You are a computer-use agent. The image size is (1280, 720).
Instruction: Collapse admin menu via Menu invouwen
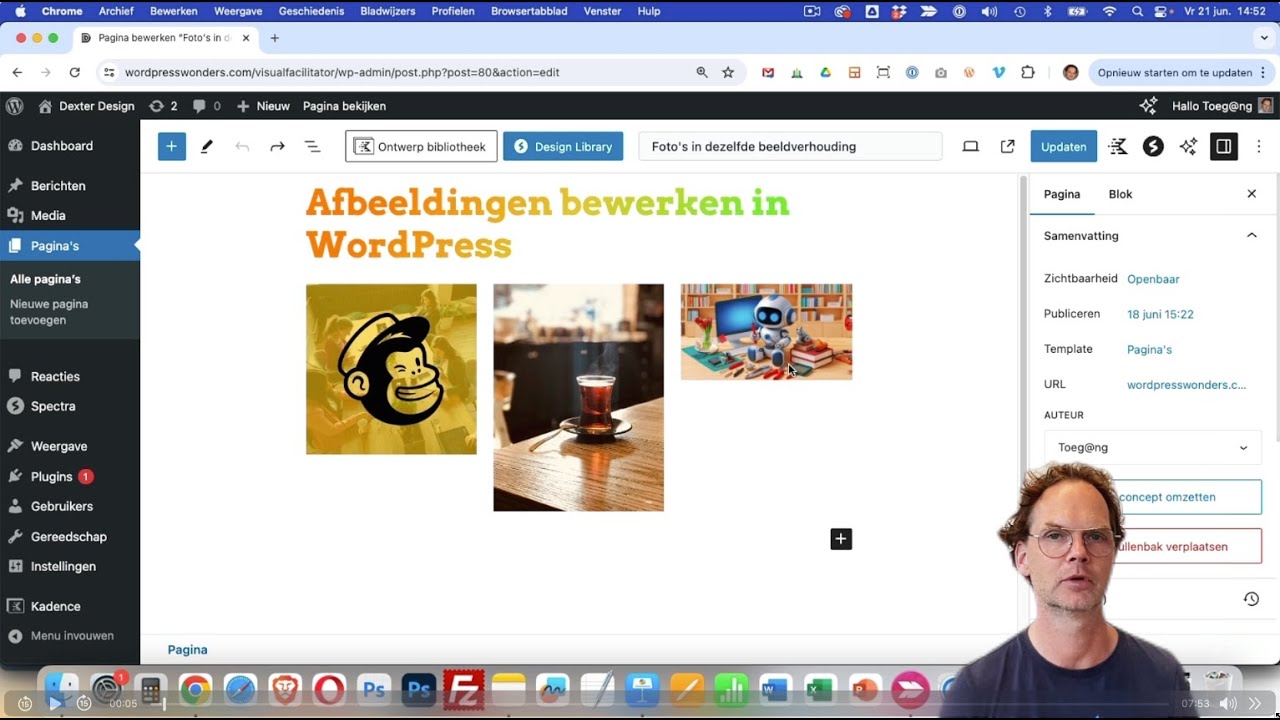pyautogui.click(x=61, y=636)
